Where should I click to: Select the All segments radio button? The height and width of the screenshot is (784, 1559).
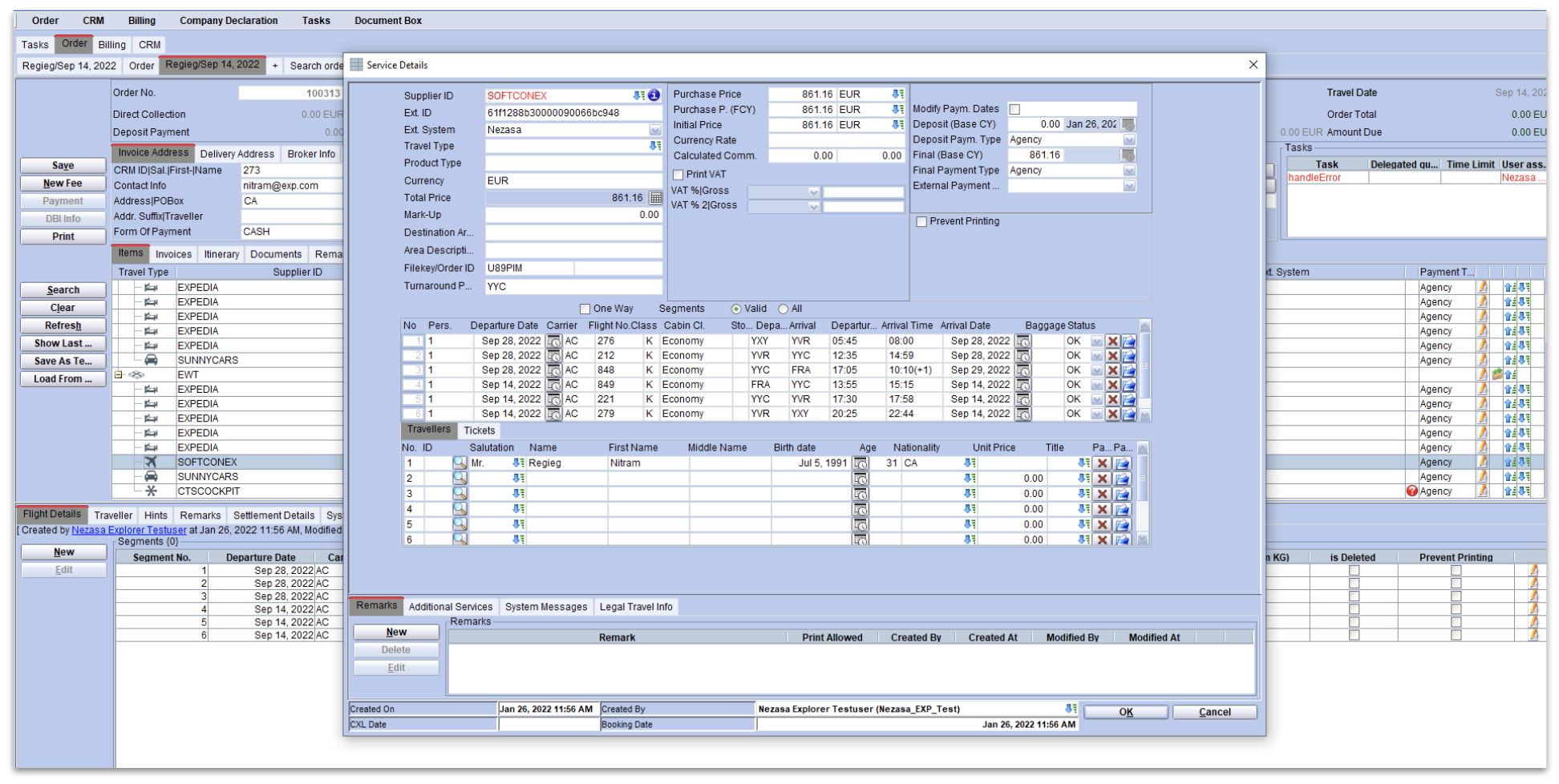coord(784,309)
